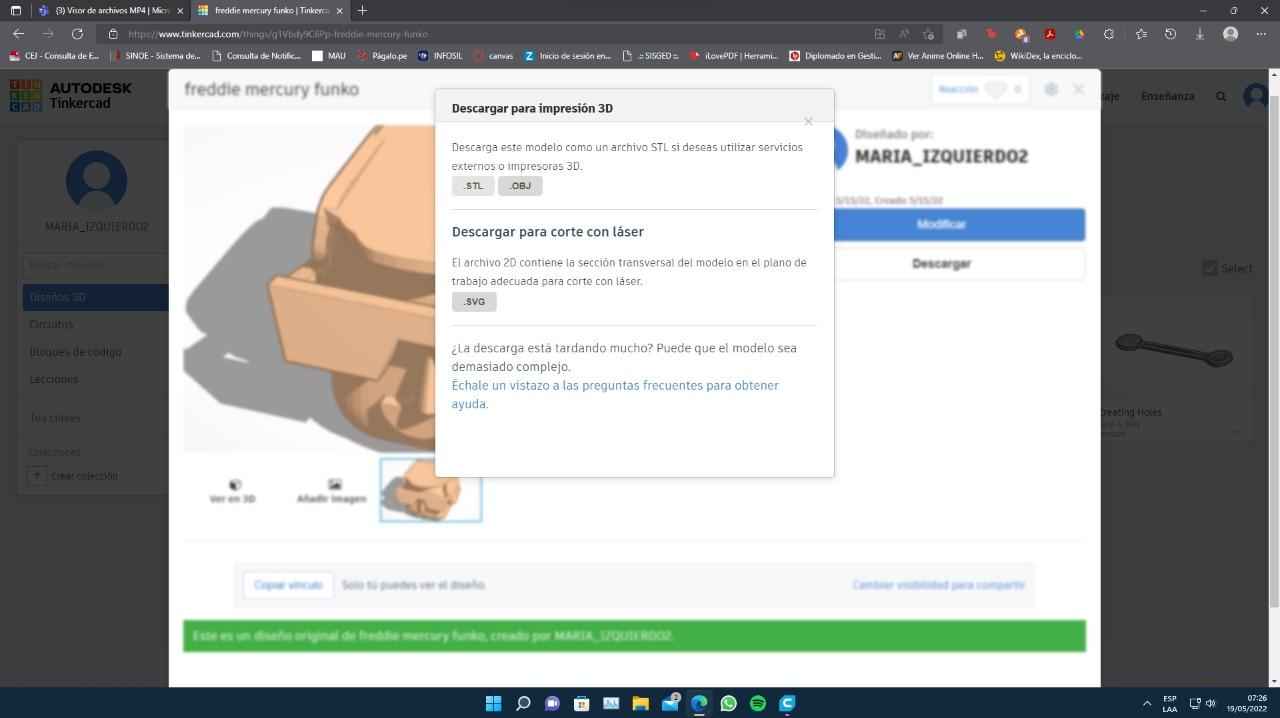Open the Creating Holes design card

(1175, 368)
